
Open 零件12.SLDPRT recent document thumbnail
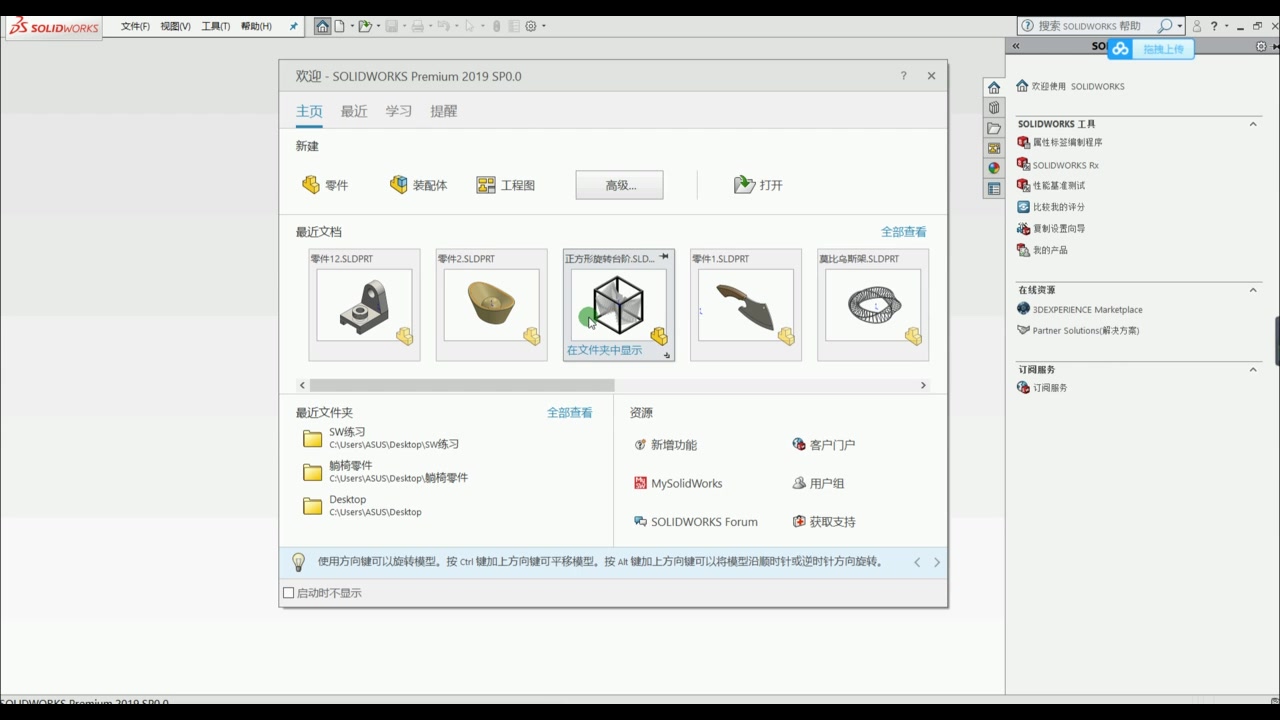click(x=364, y=305)
